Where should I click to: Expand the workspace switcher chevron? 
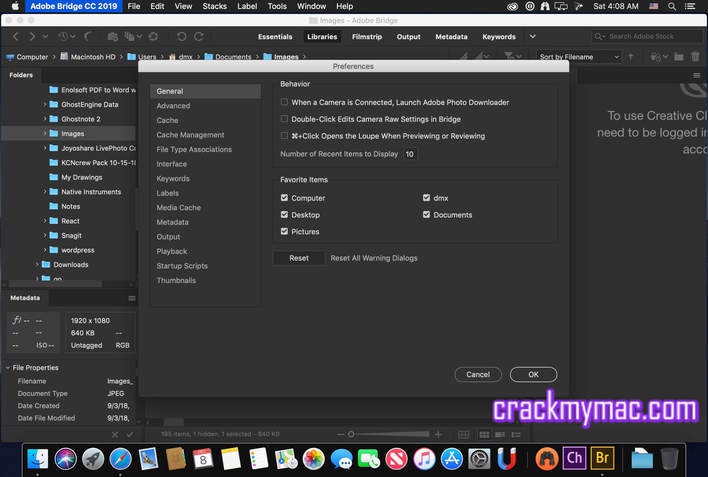point(533,37)
